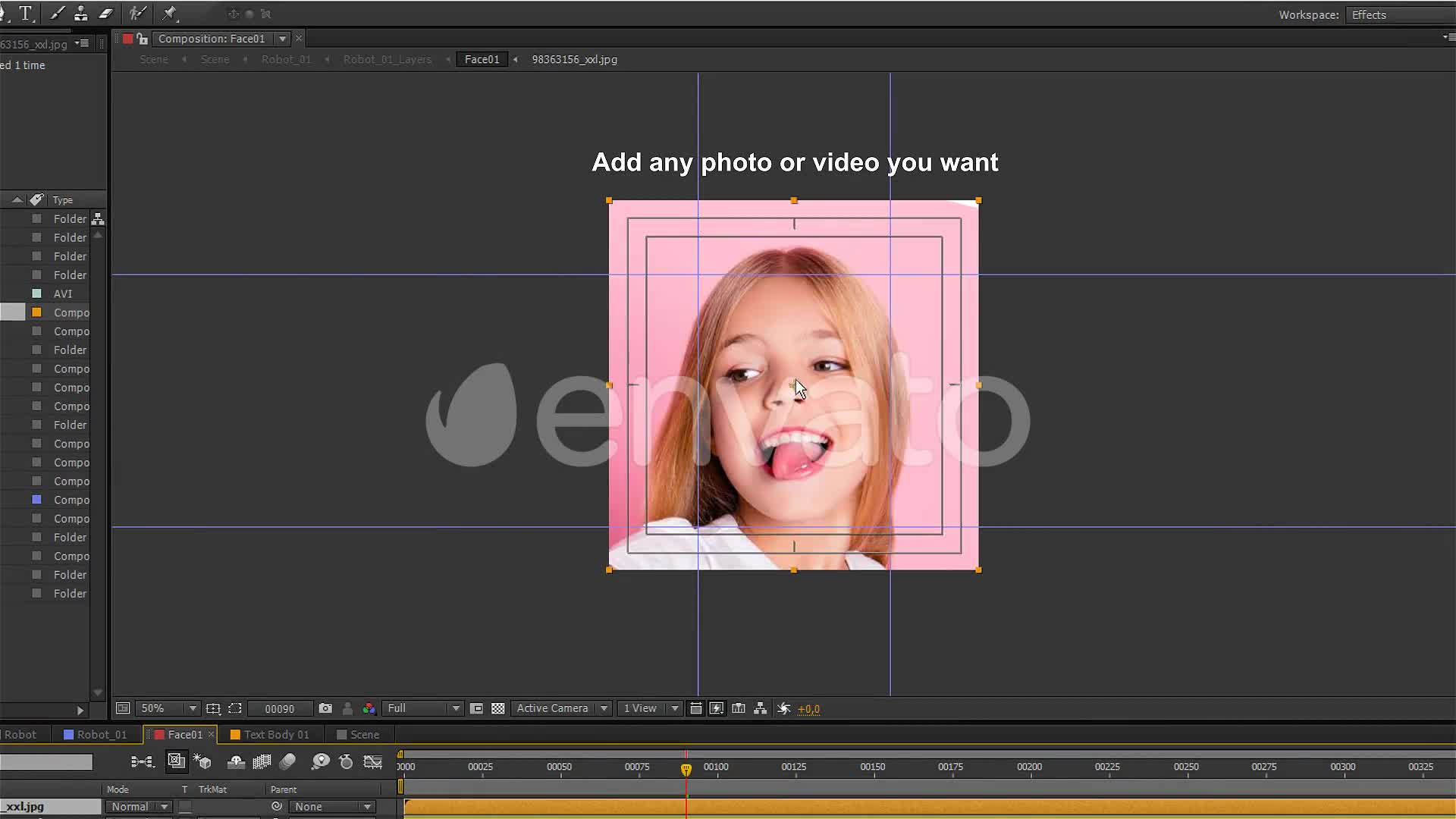Select the Text tool in toolbar

point(26,12)
